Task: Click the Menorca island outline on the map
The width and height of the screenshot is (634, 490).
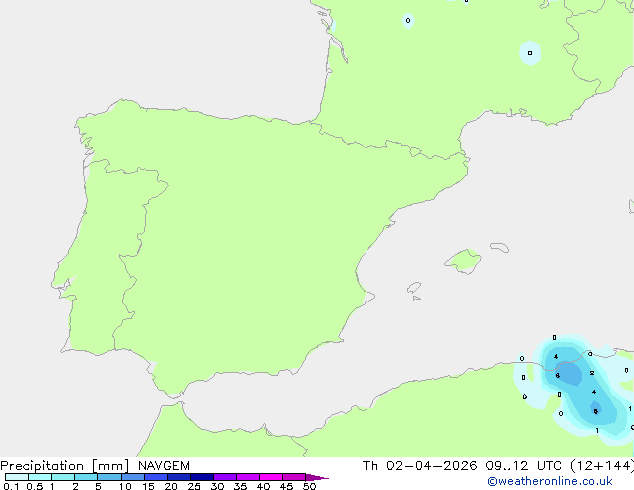Action: pos(499,247)
